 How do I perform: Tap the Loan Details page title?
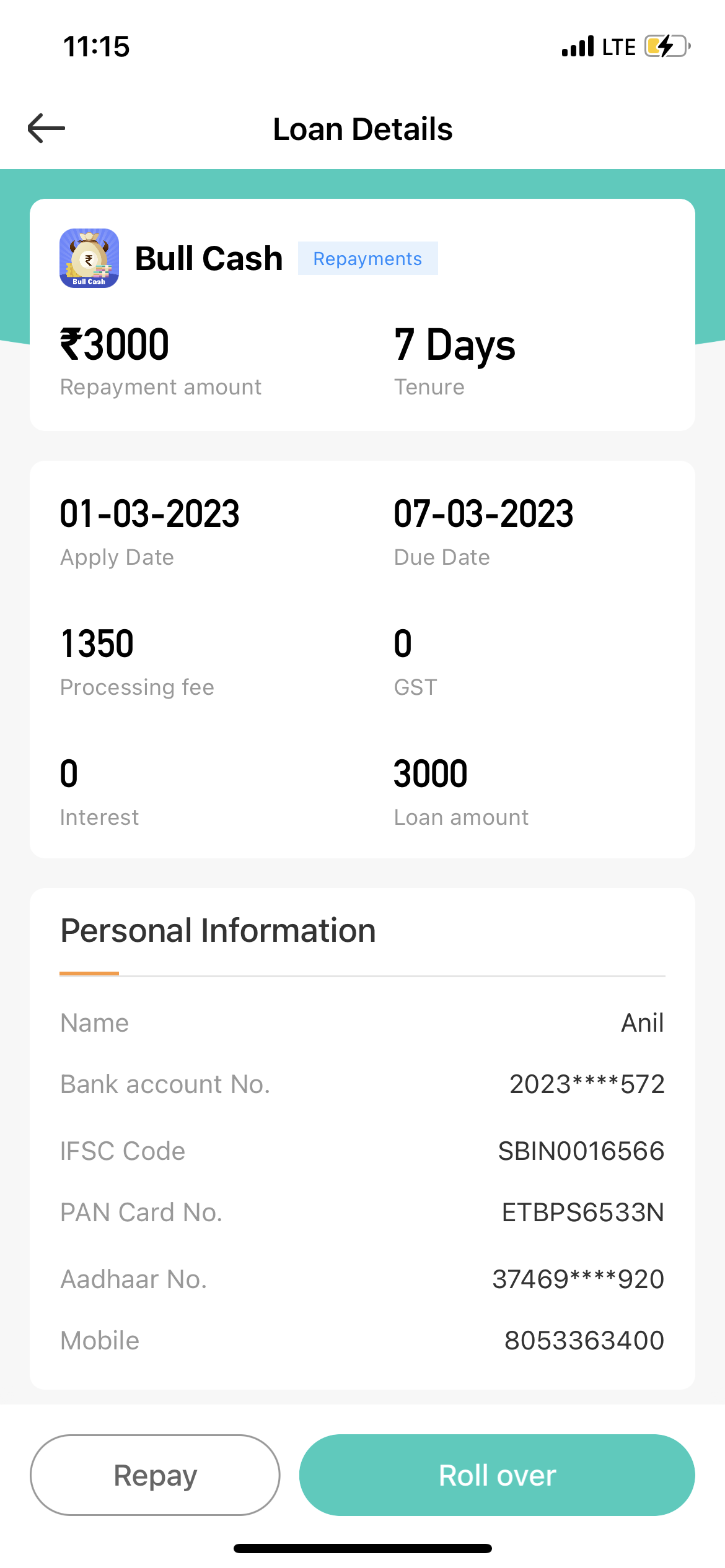pos(362,129)
